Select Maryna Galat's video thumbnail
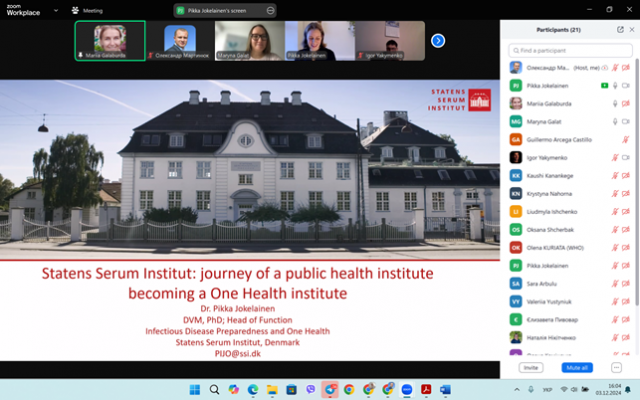 click(250, 41)
